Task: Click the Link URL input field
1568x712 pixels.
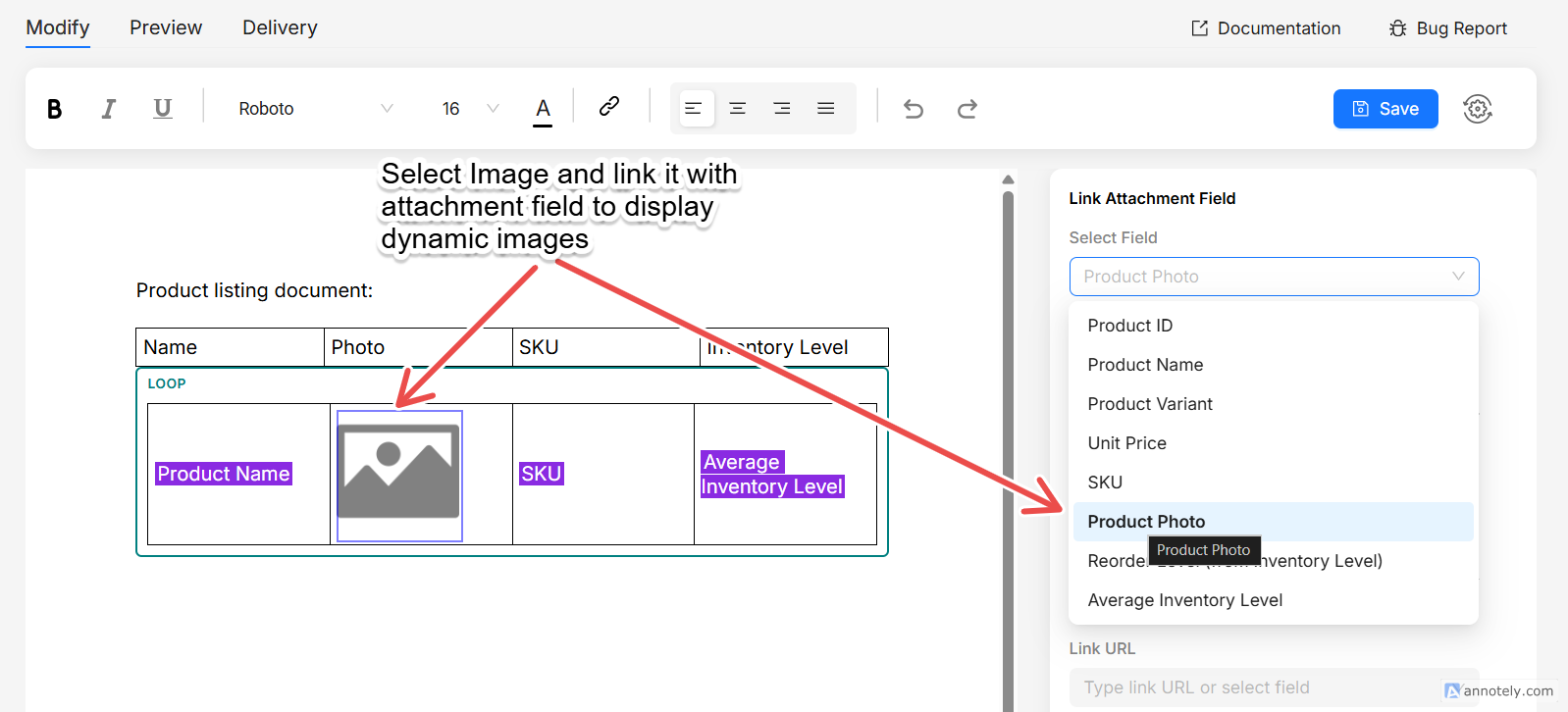Action: coord(1274,687)
